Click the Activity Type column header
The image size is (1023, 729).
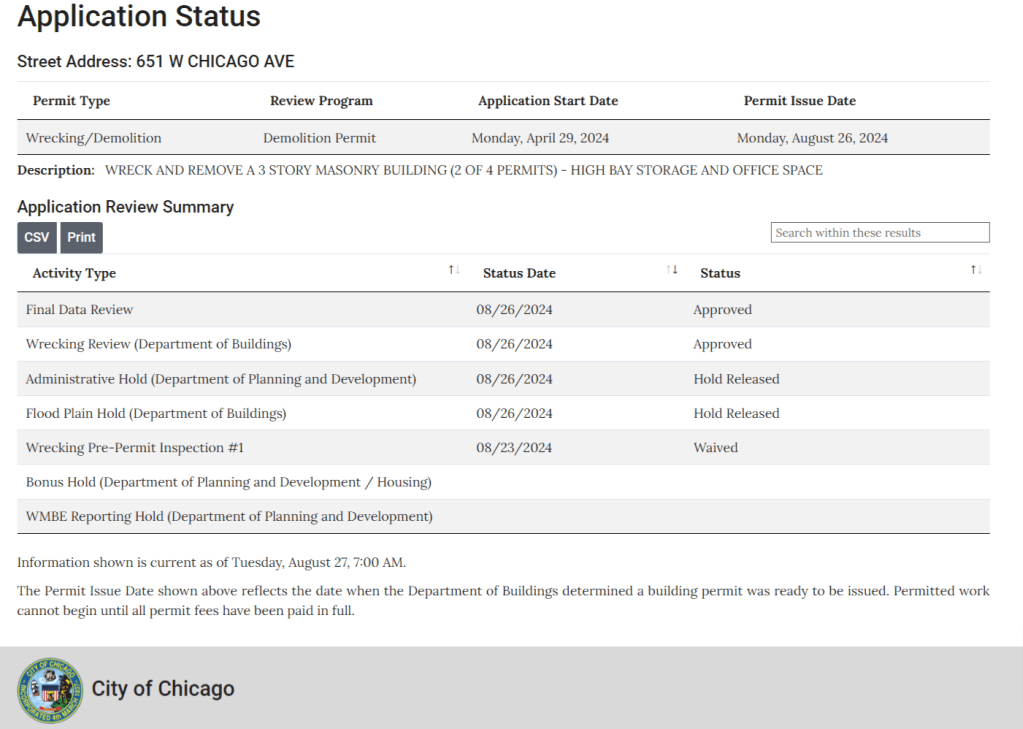coord(74,273)
